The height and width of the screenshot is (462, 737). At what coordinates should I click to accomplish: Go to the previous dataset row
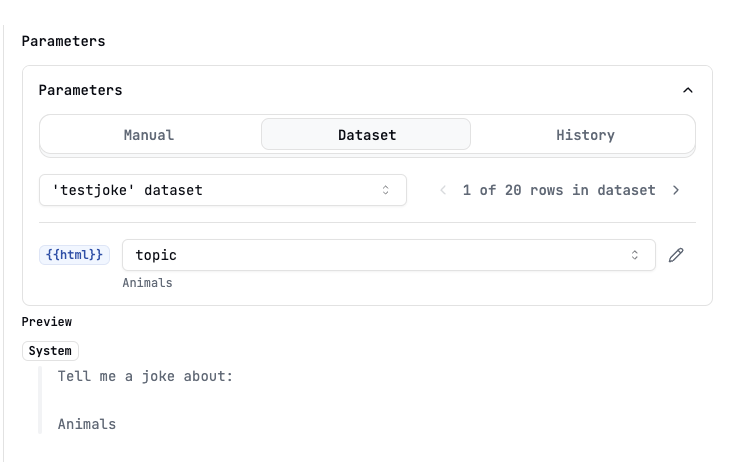pos(443,190)
